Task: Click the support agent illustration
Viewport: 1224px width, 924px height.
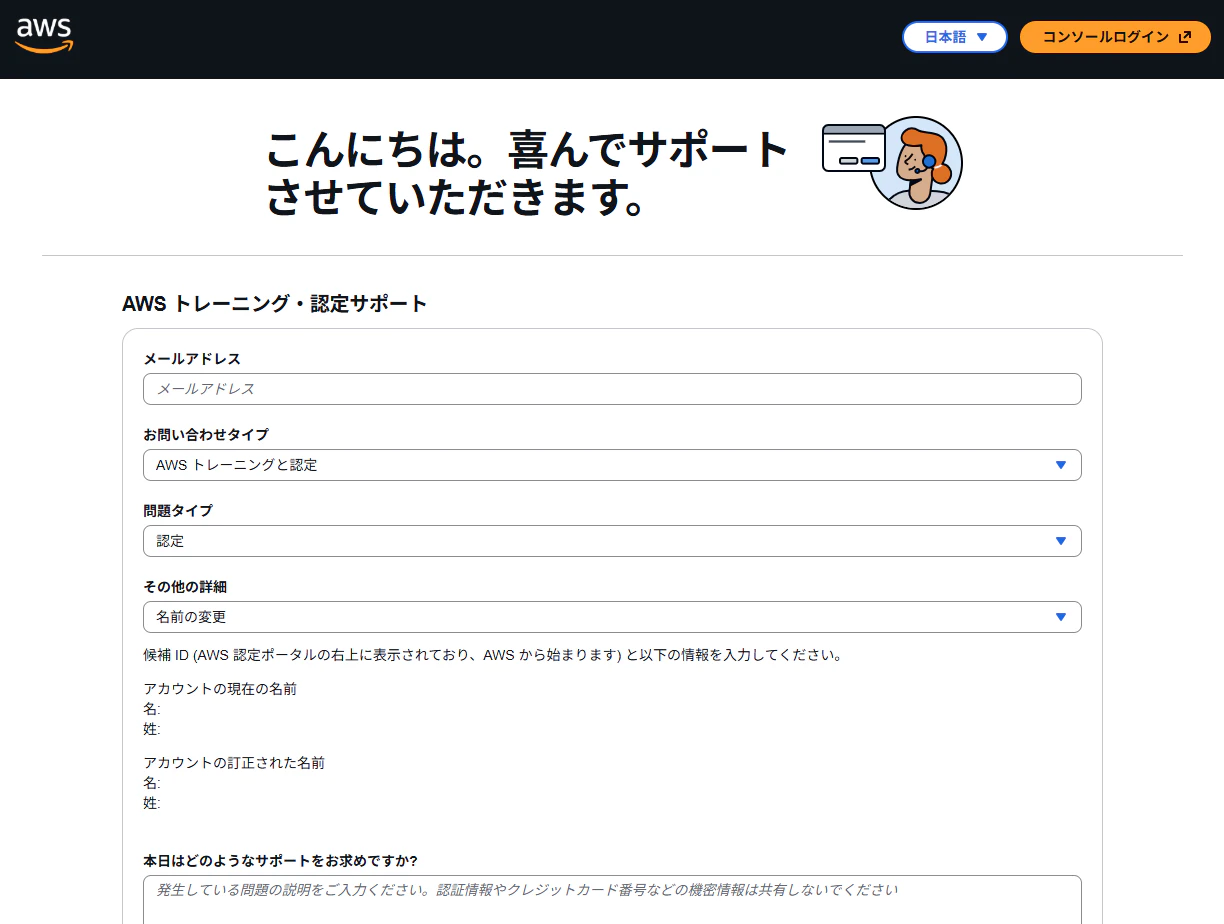Action: pyautogui.click(x=892, y=162)
